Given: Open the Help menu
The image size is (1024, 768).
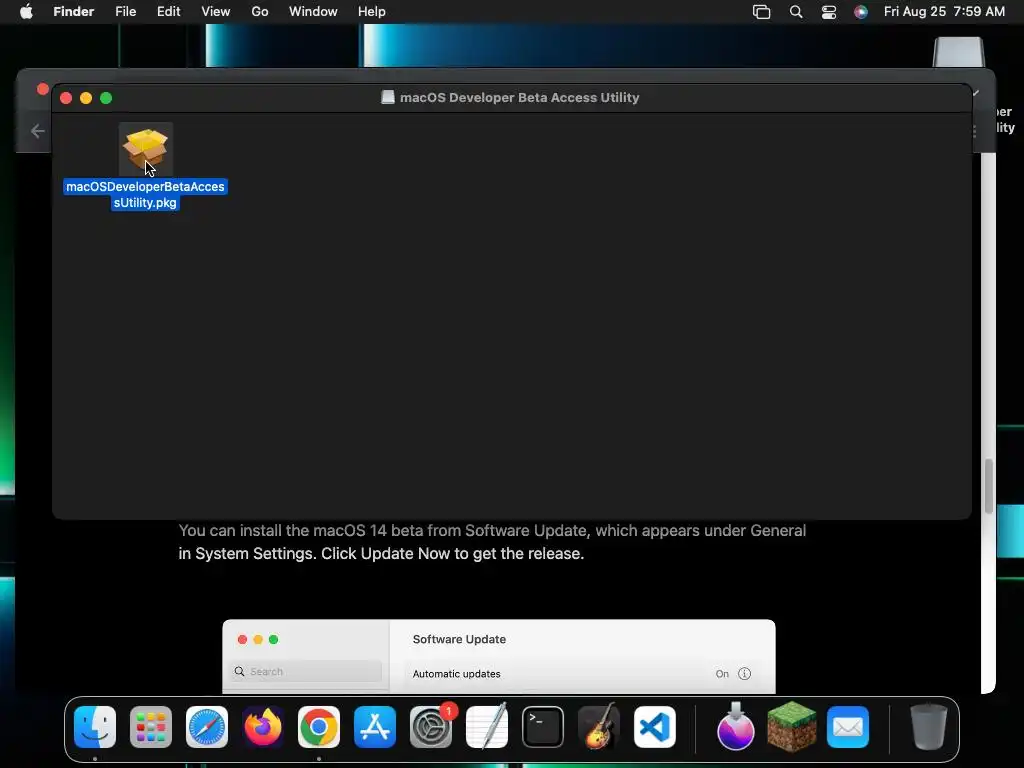Looking at the screenshot, I should point(372,12).
